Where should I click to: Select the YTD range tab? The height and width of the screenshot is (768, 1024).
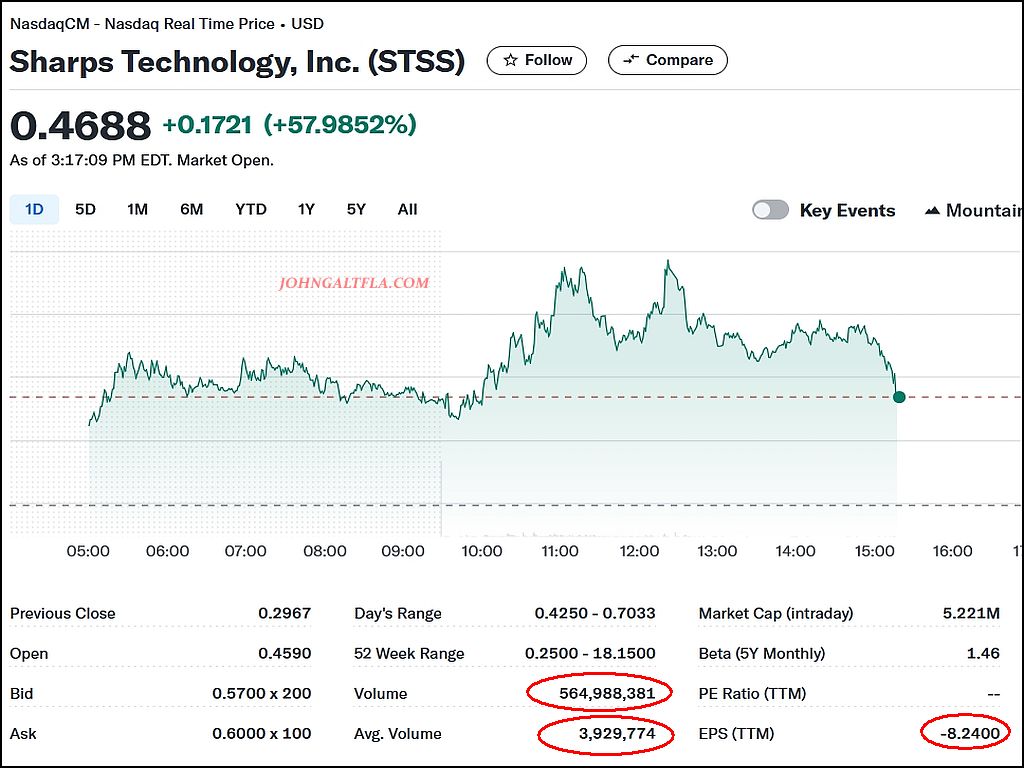[250, 209]
